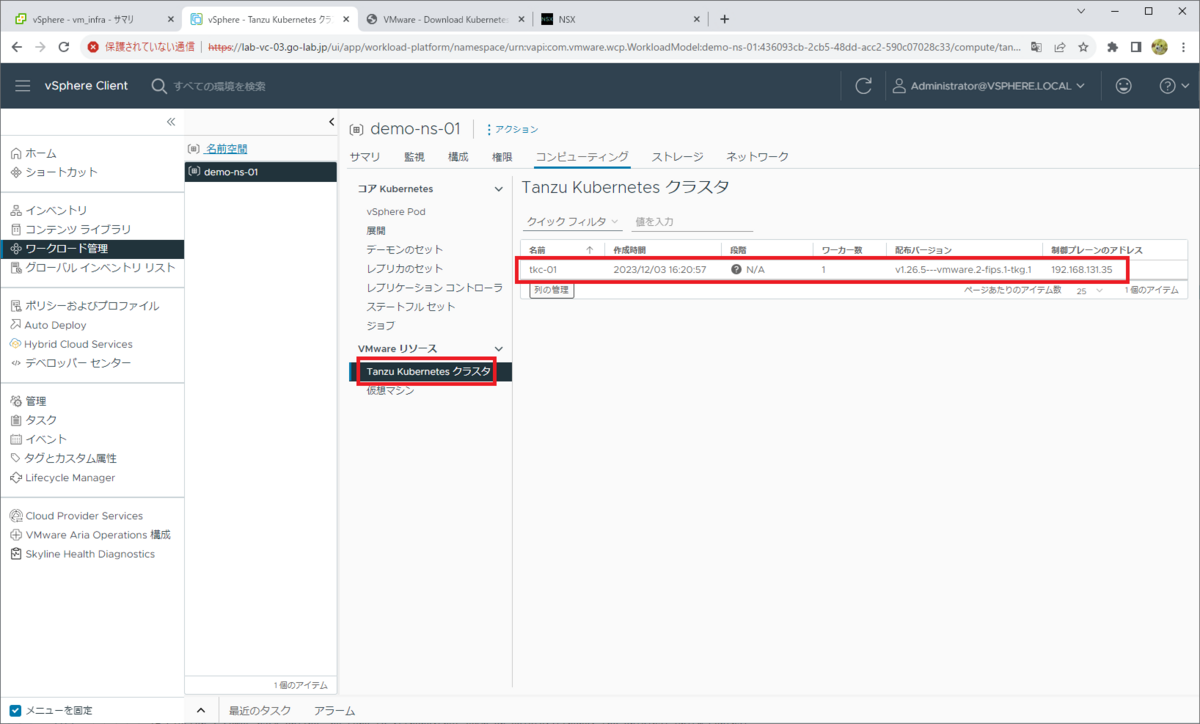The height and width of the screenshot is (724, 1200).
Task: Select demo-ns-01 namespace in list
Action: point(260,172)
